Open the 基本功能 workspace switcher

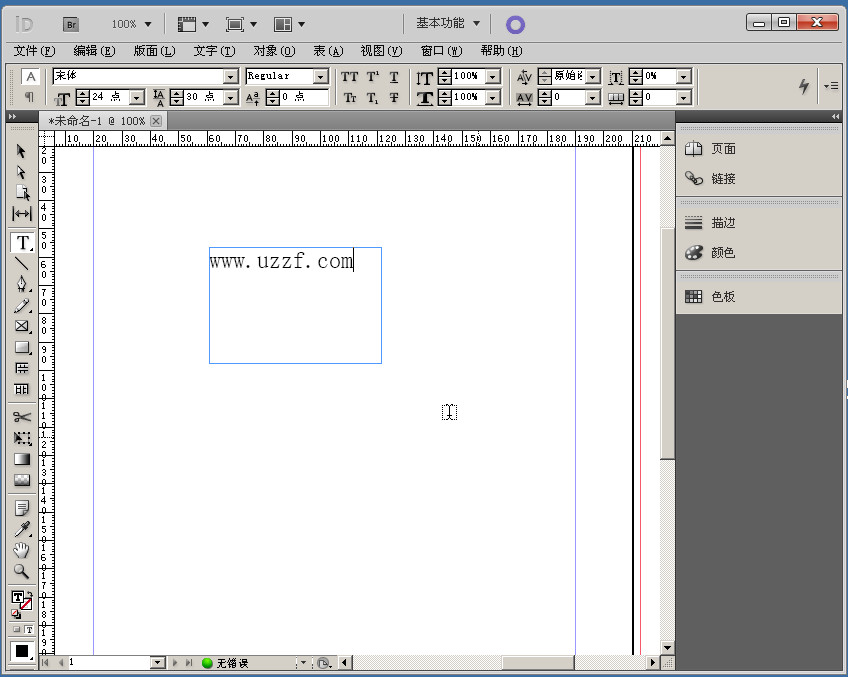point(447,23)
